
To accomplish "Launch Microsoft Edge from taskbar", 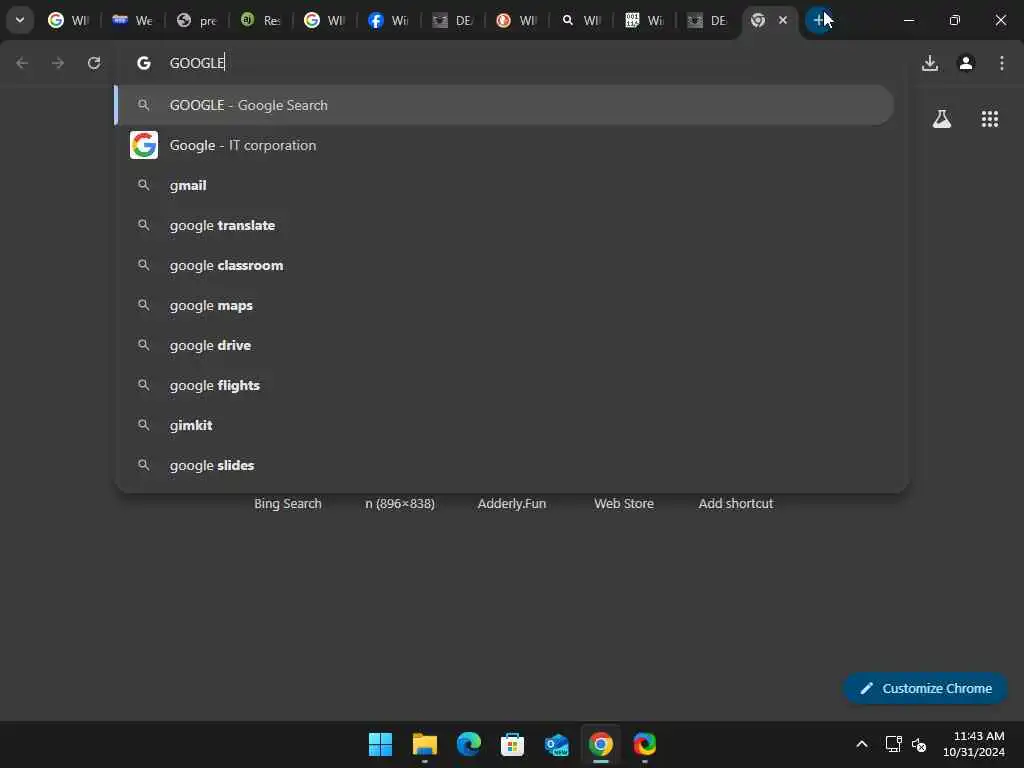I will 468,744.
